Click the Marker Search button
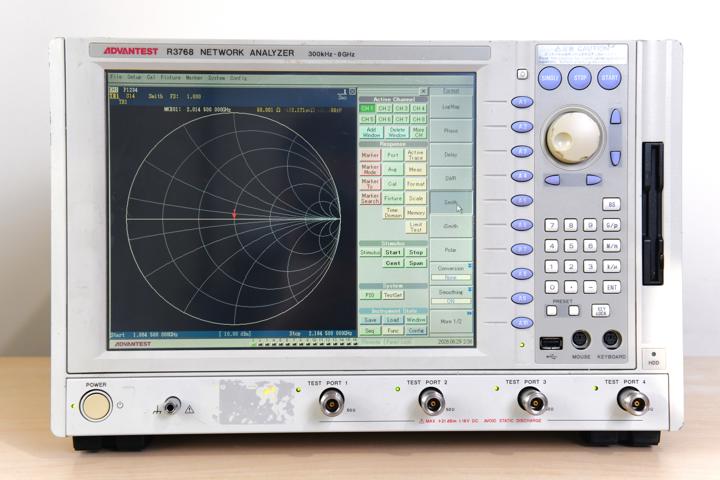Screen dimensions: 720x480 pos(370,198)
